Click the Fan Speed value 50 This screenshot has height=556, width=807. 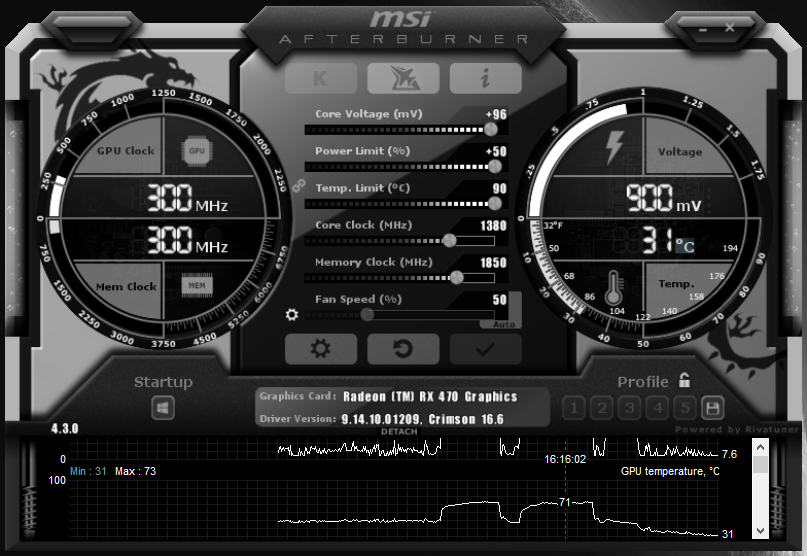click(x=499, y=300)
